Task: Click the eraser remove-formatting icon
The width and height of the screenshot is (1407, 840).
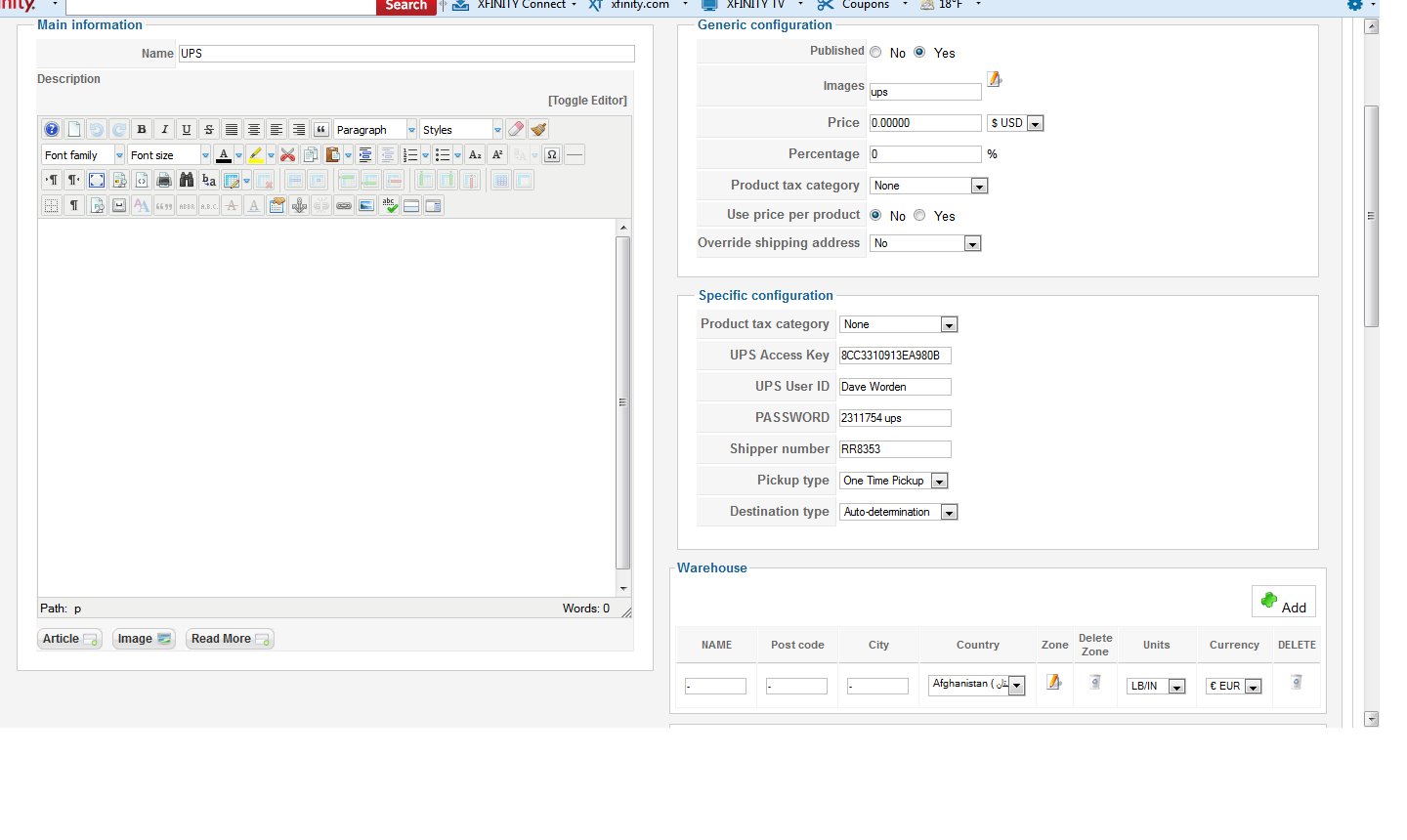Action: 516,129
